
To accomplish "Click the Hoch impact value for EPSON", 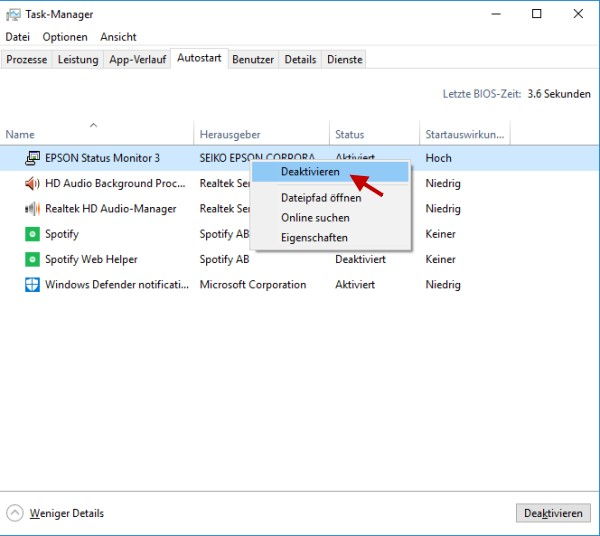I will 439,158.
